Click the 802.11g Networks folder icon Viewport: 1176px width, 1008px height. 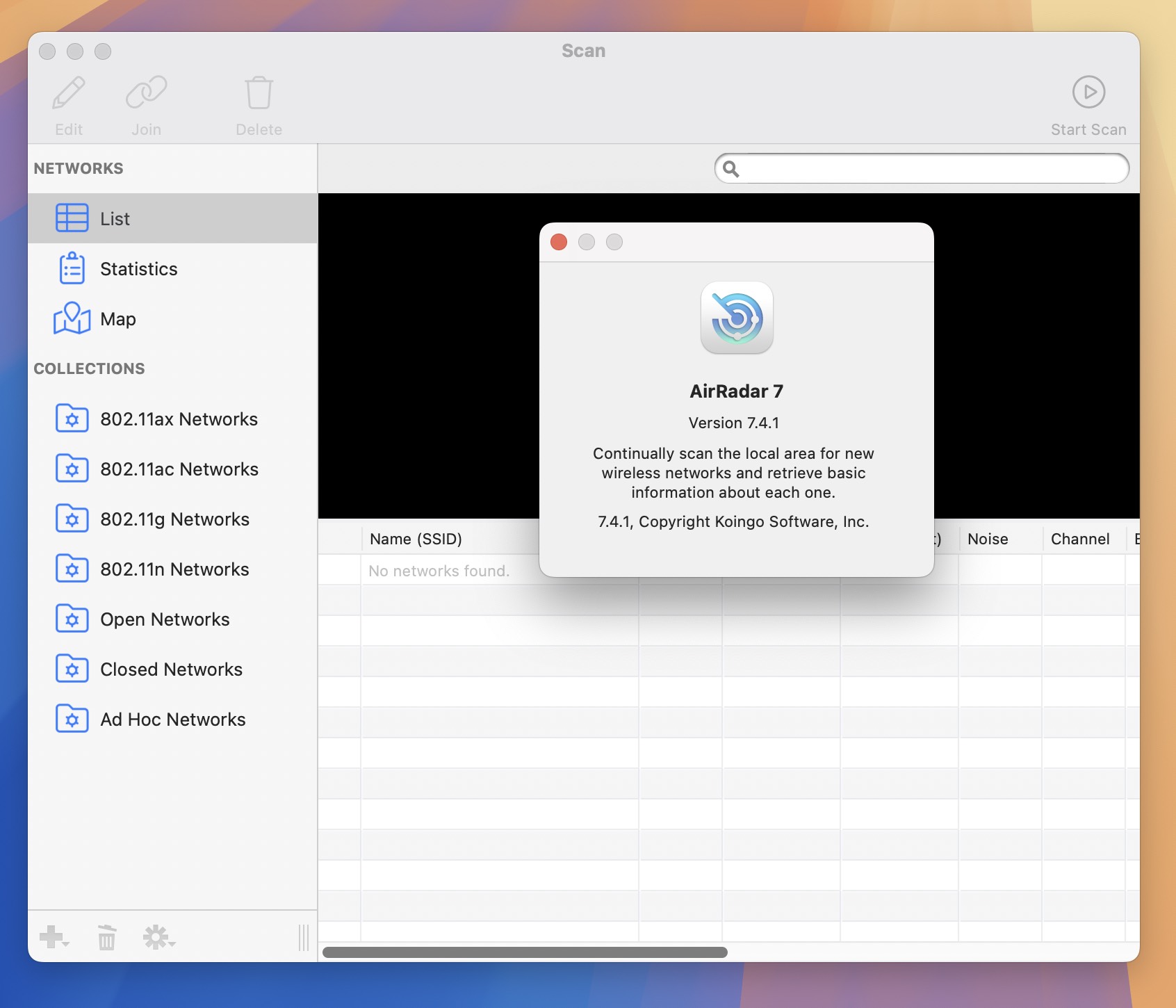tap(72, 519)
